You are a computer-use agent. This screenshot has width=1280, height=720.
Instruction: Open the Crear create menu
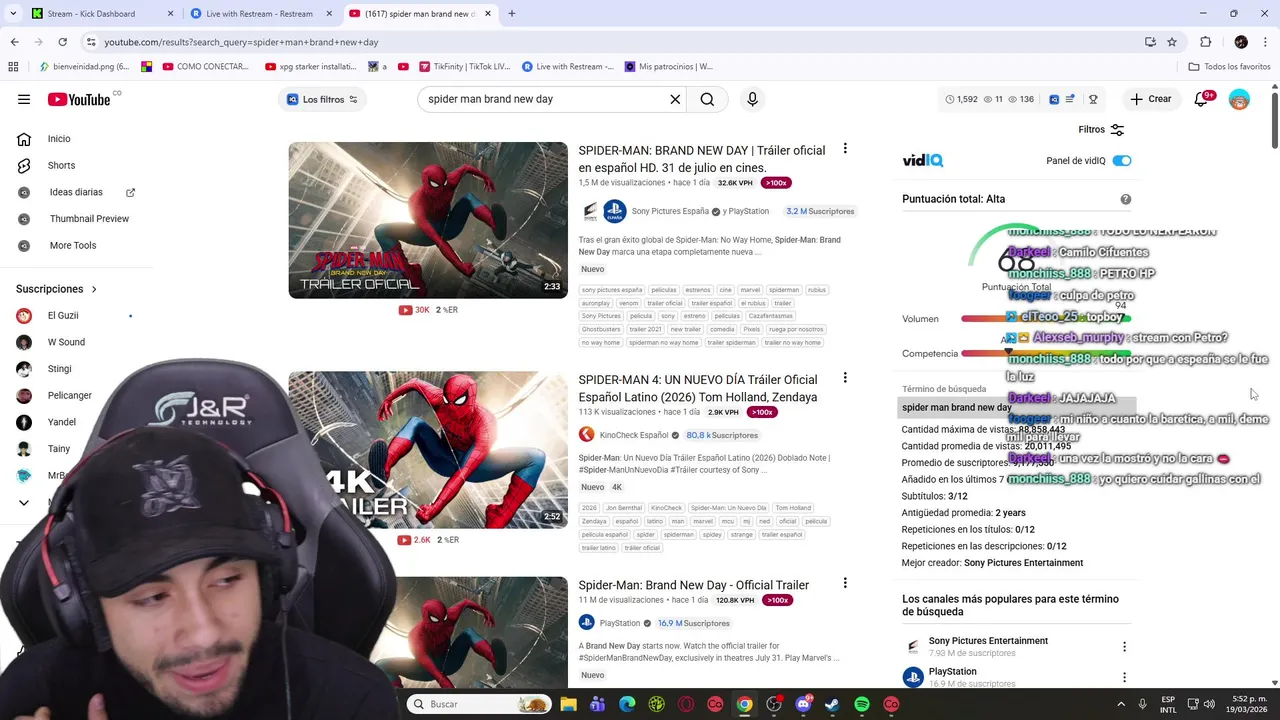point(1150,99)
